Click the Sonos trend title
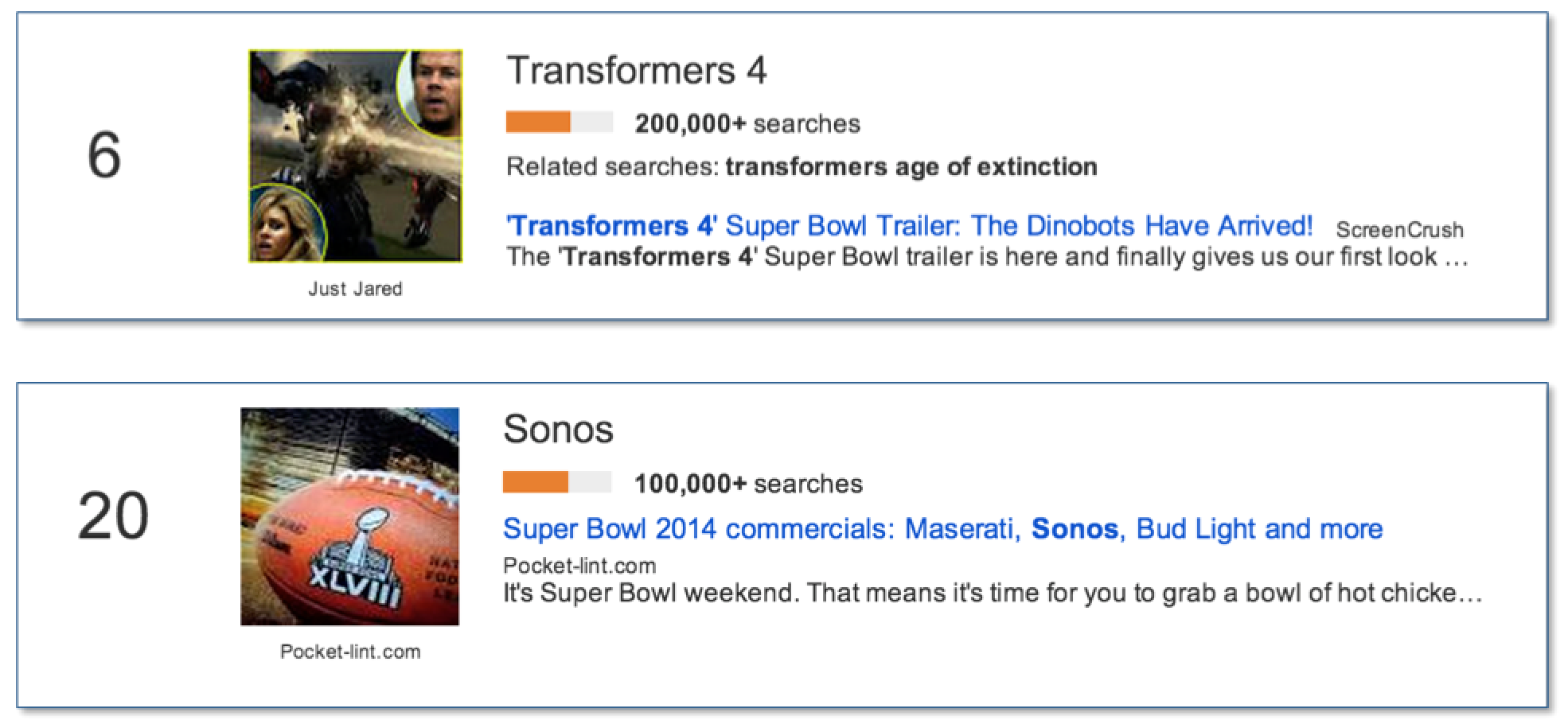Image resolution: width=1568 pixels, height=724 pixels. 558,430
